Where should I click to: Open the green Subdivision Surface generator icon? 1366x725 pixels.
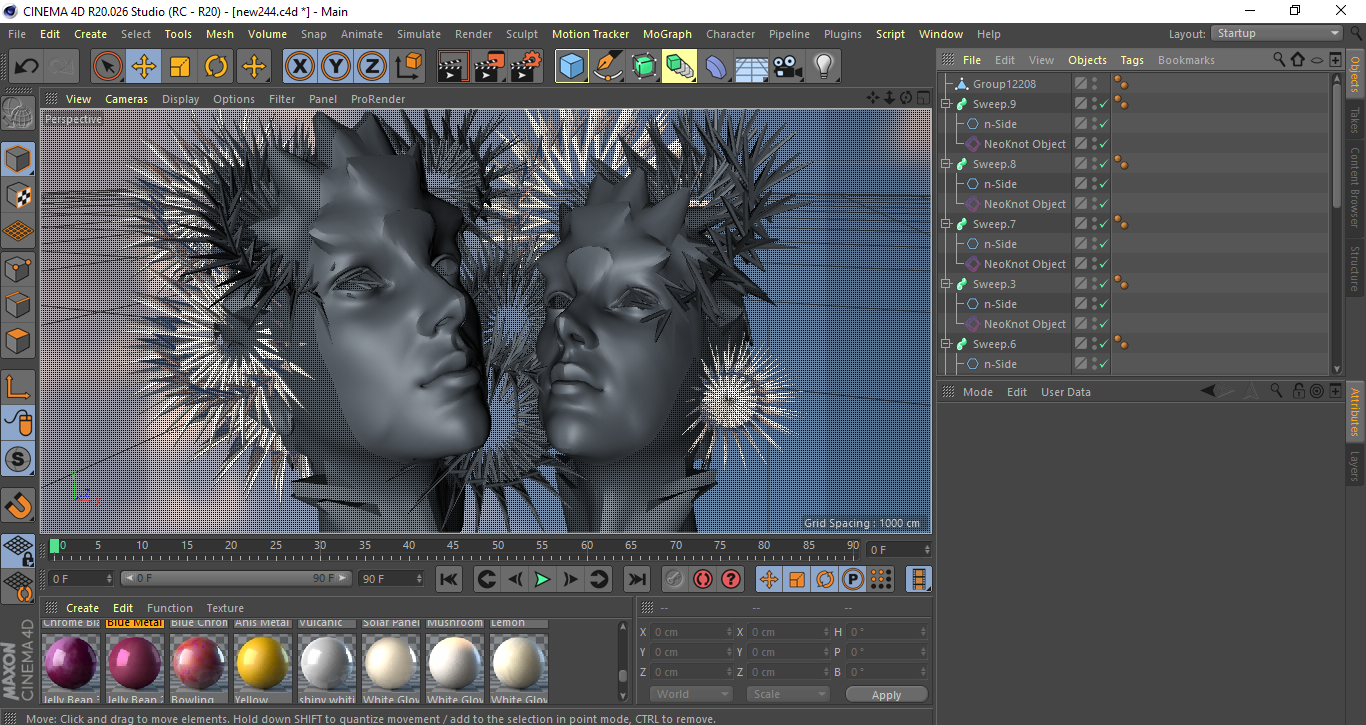[x=643, y=67]
